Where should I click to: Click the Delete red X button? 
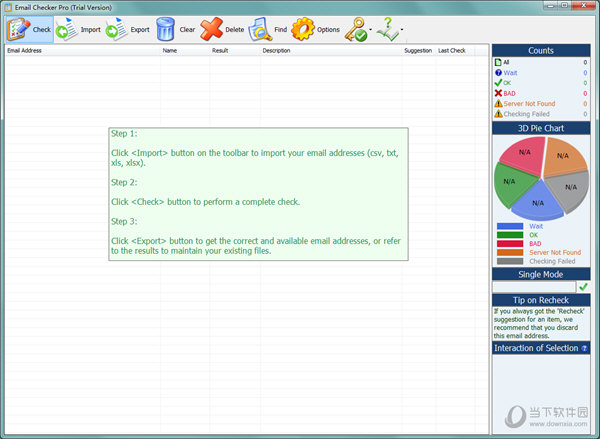pyautogui.click(x=222, y=29)
